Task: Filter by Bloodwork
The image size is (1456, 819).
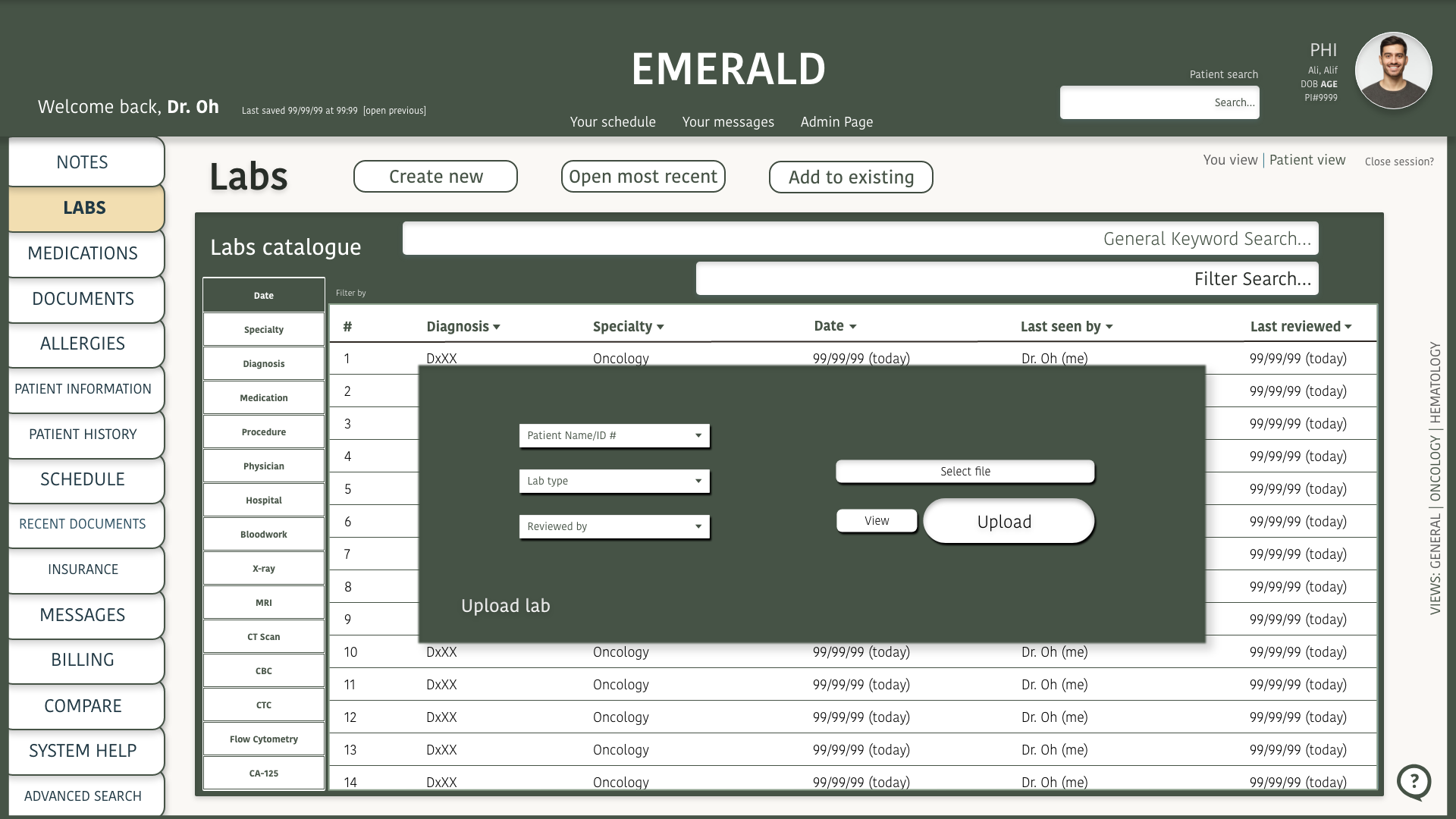Action: [264, 534]
